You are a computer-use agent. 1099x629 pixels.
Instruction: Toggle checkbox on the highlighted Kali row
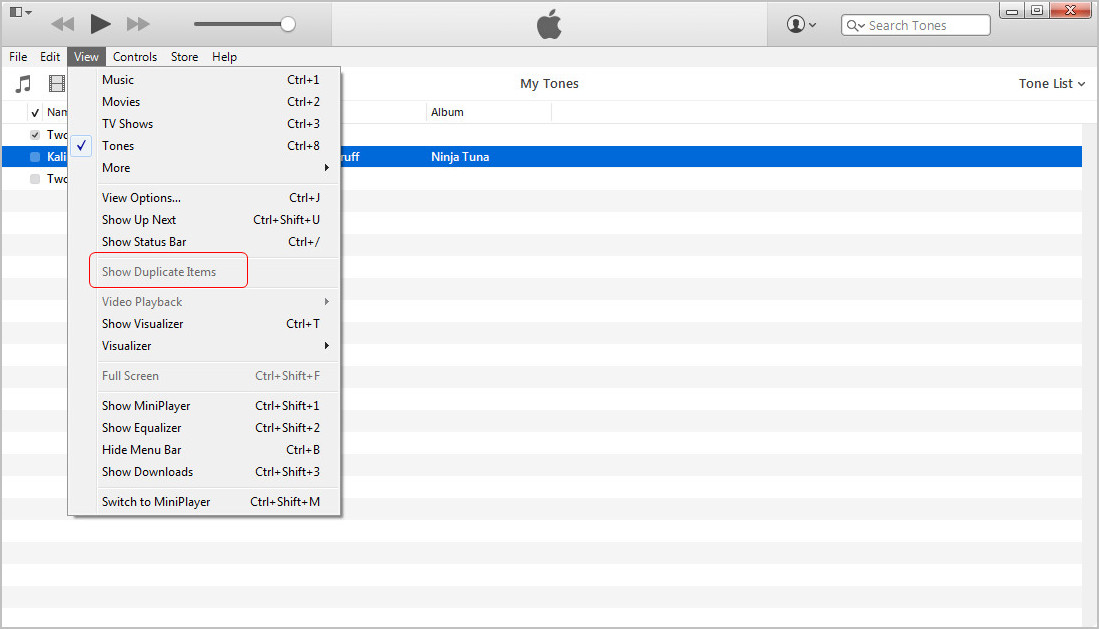pyautogui.click(x=35, y=157)
